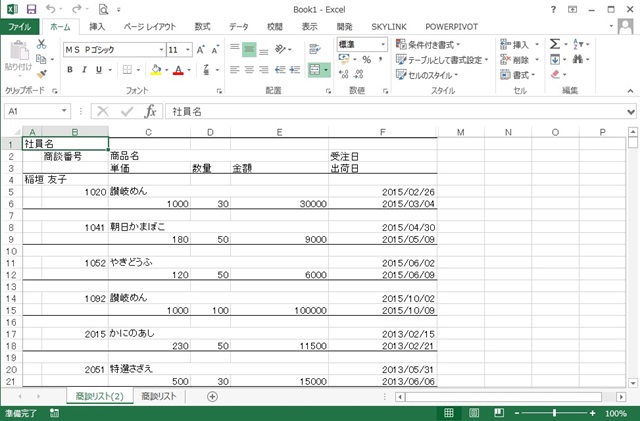Click the macro recording status bar icon
640x421 pixels.
(54, 413)
